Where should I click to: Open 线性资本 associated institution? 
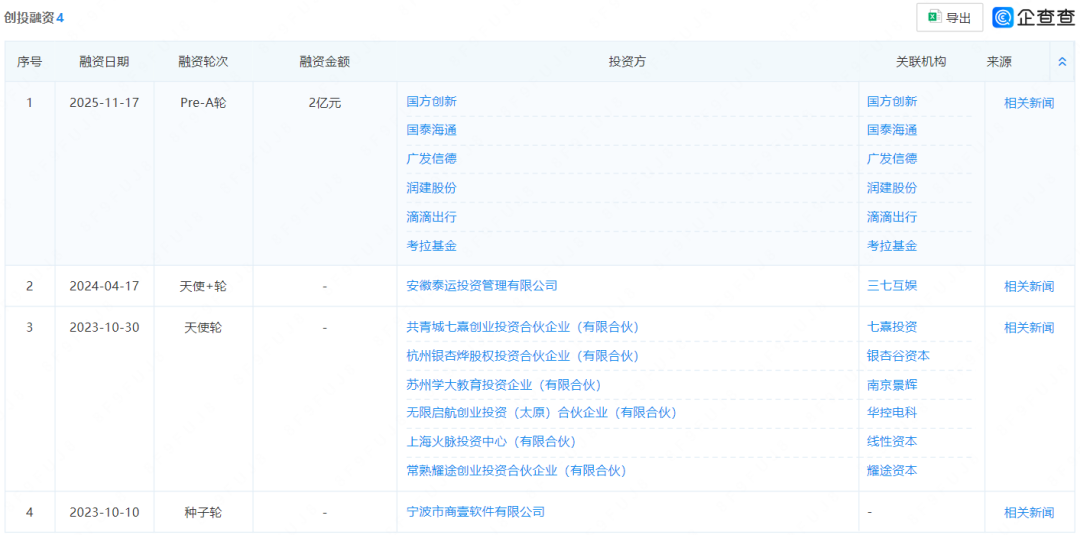coord(892,442)
